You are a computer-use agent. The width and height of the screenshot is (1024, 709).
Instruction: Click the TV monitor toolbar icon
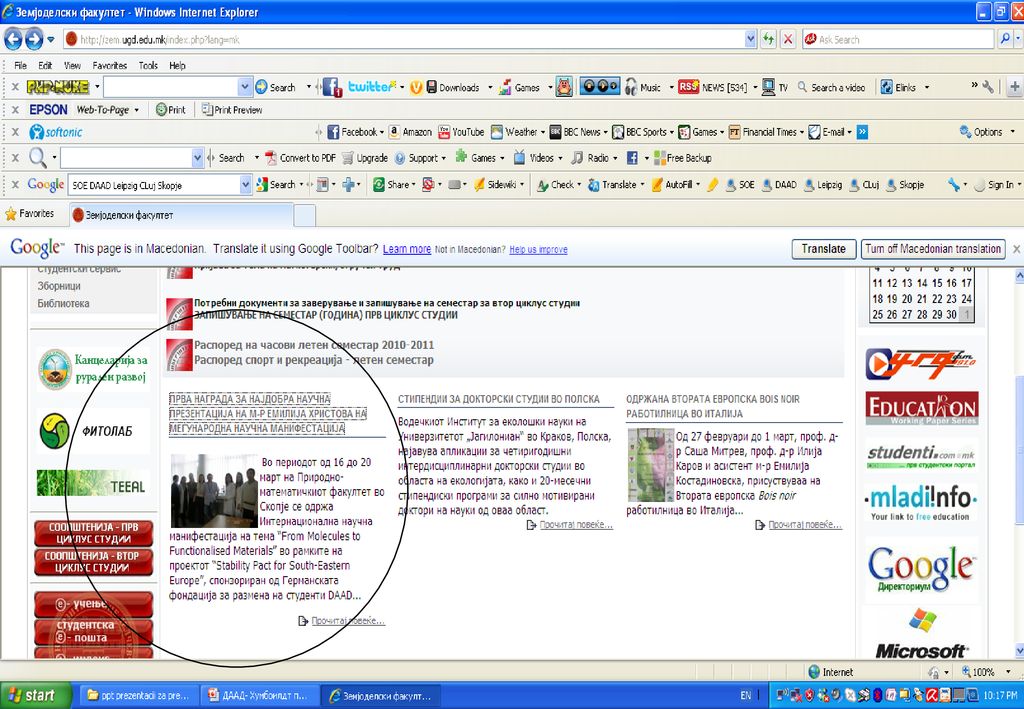tap(775, 87)
